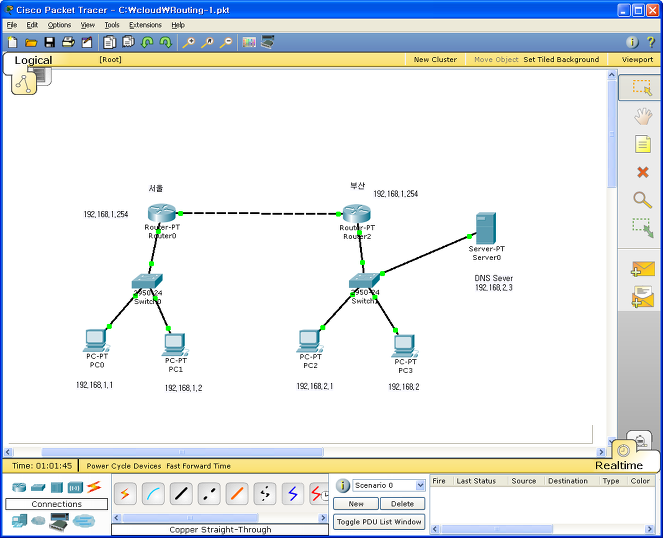Undo the last action with the green arrow
Viewport: 663px width, 538px height.
click(x=147, y=42)
